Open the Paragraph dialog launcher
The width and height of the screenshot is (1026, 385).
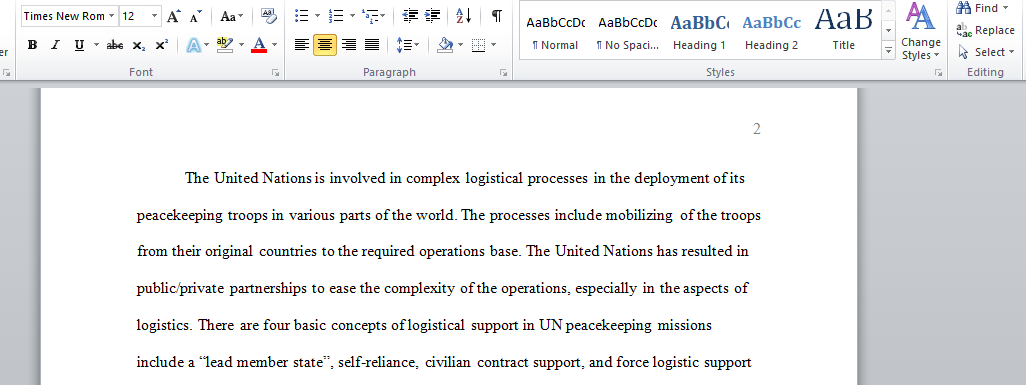tap(503, 73)
